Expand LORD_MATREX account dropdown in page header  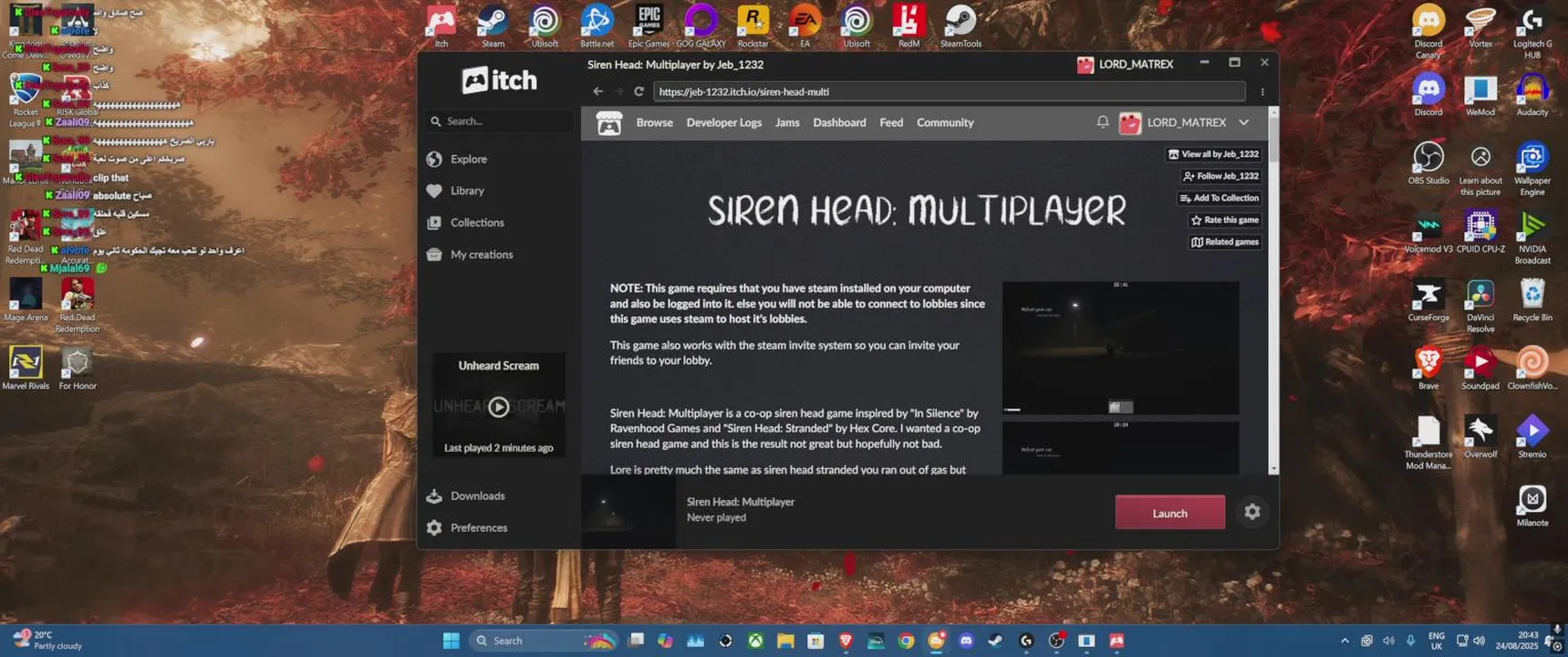[1243, 122]
